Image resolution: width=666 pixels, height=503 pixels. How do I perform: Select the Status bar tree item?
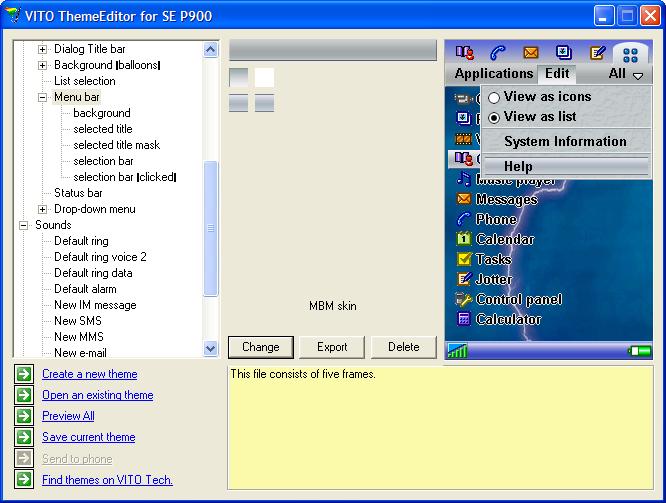[78, 193]
